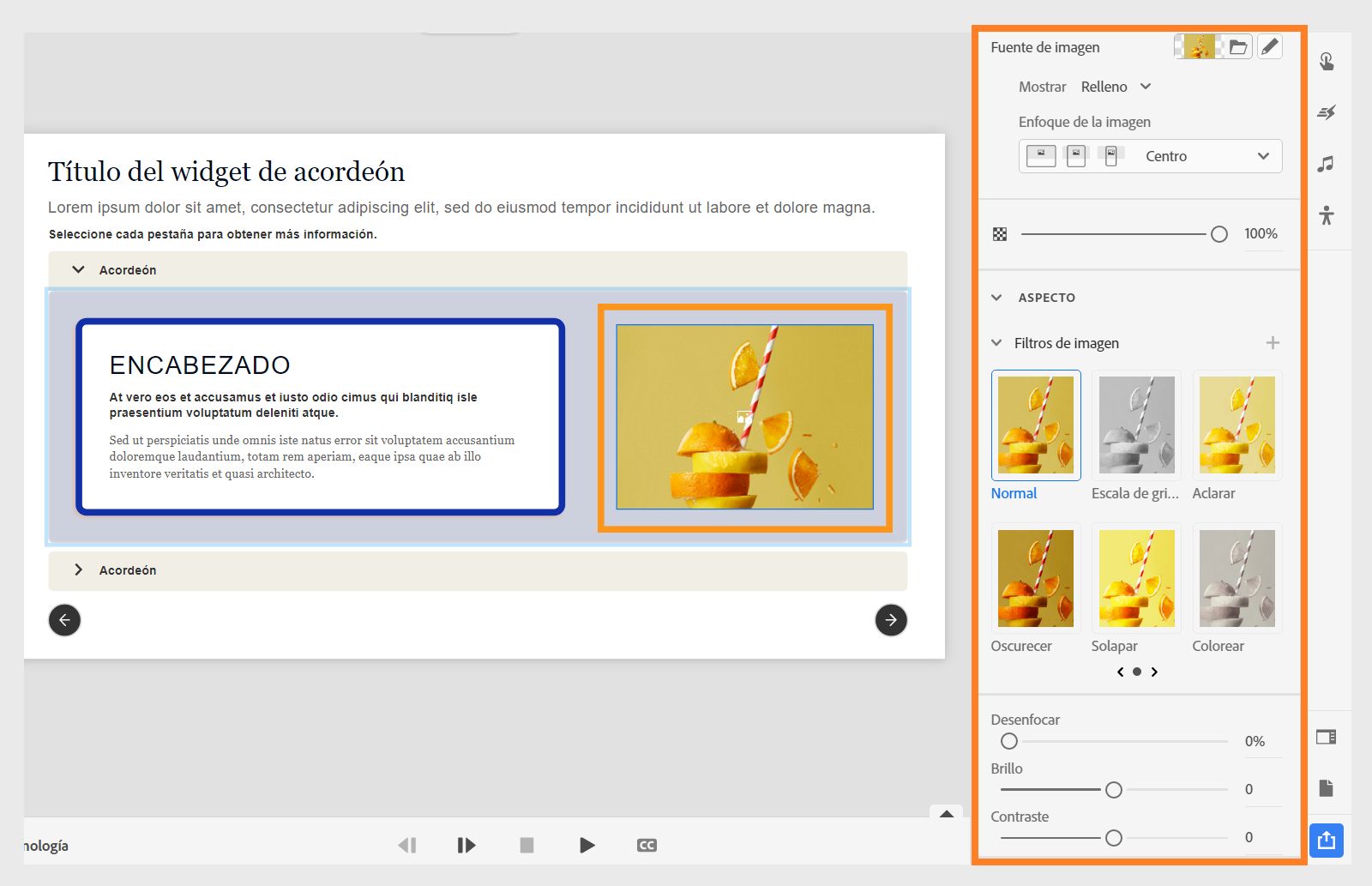Open the image focus Centro dropdown

(x=1150, y=156)
